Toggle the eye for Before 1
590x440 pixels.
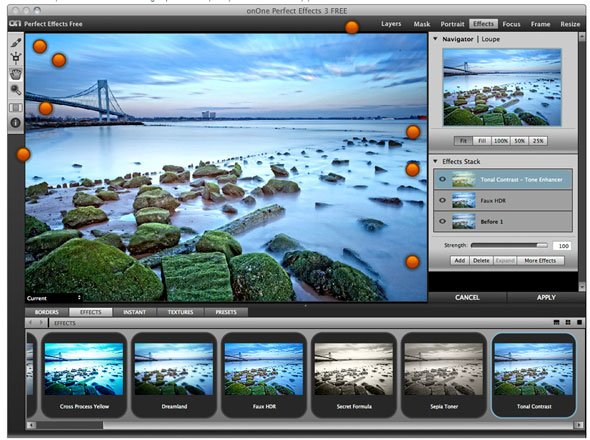click(x=442, y=221)
